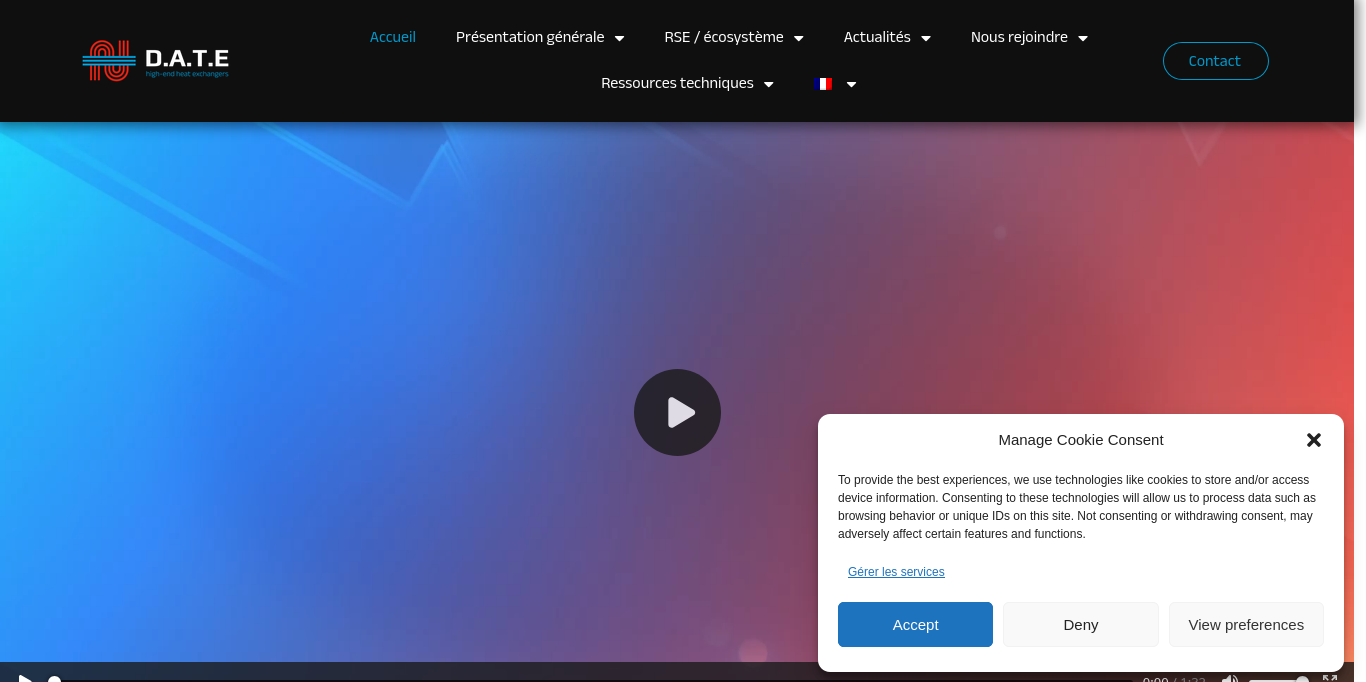Viewport: 1366px width, 682px height.
Task: Enter fullscreen video mode
Action: tap(1330, 679)
